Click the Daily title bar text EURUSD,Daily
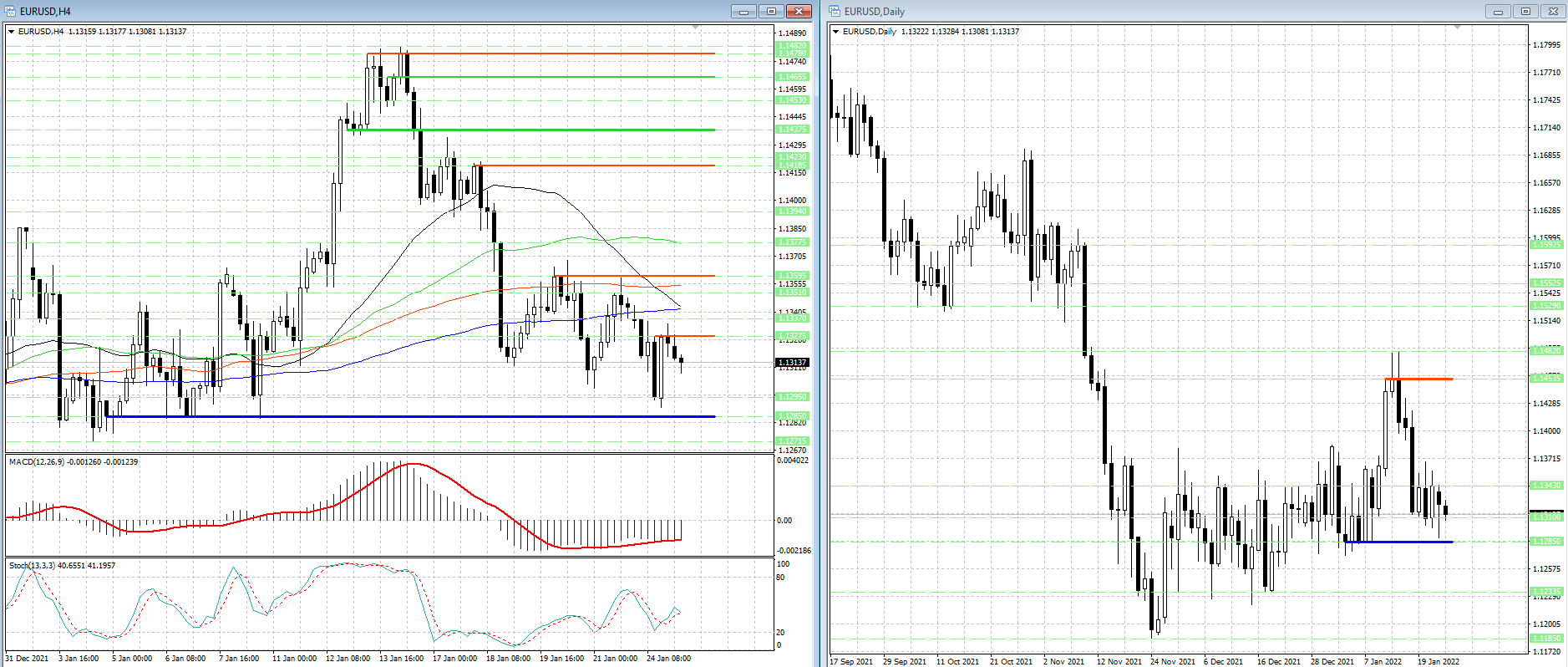This screenshot has width=1568, height=667. coord(875,12)
